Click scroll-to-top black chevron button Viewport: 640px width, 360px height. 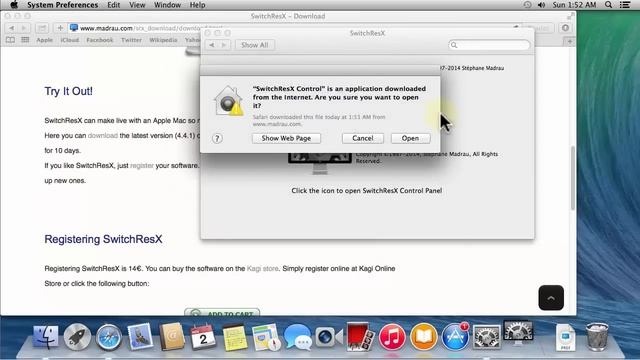[551, 298]
